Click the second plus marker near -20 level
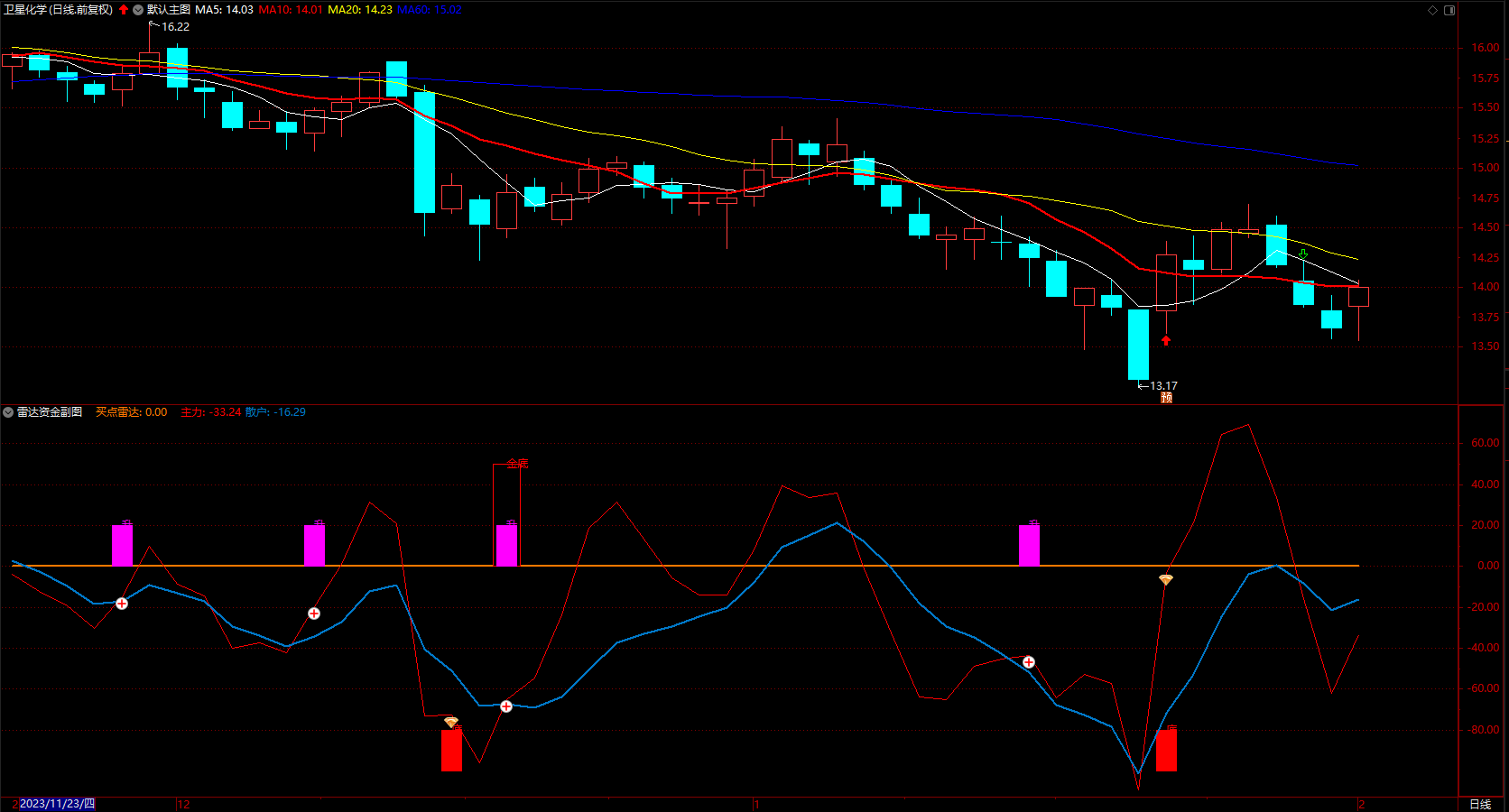Viewport: 1509px width, 812px height. (x=314, y=614)
